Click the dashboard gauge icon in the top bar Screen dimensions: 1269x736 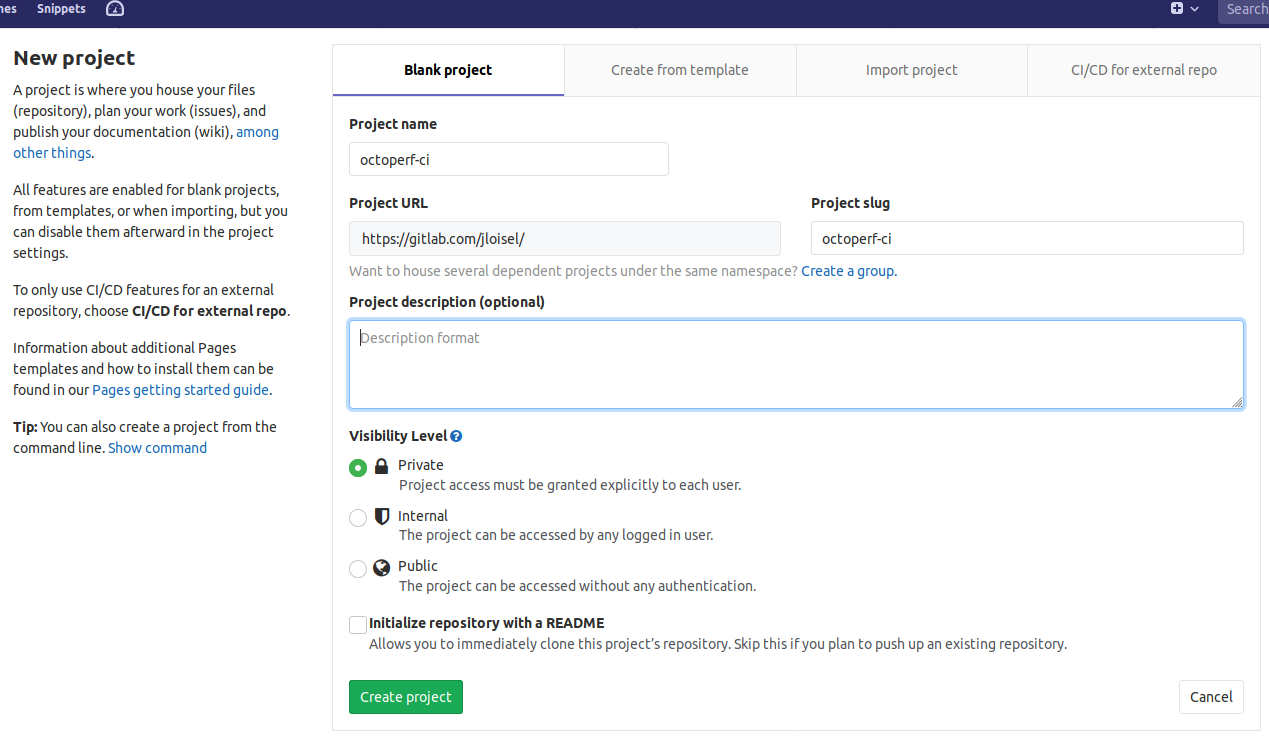114,9
